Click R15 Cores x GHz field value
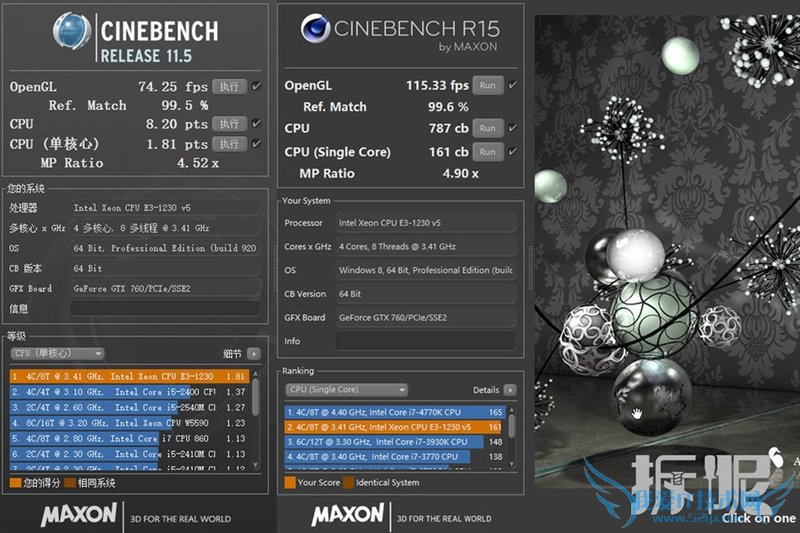Screen dimensions: 800x533 coord(426,246)
